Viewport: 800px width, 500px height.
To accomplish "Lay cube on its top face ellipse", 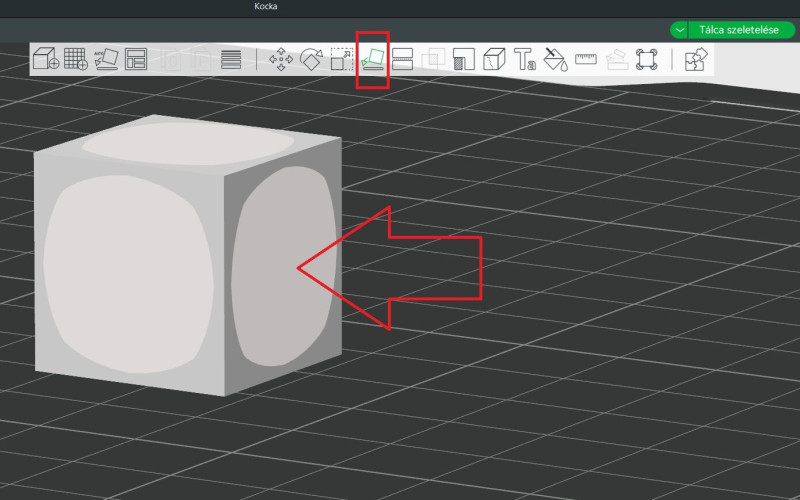I will pos(188,143).
